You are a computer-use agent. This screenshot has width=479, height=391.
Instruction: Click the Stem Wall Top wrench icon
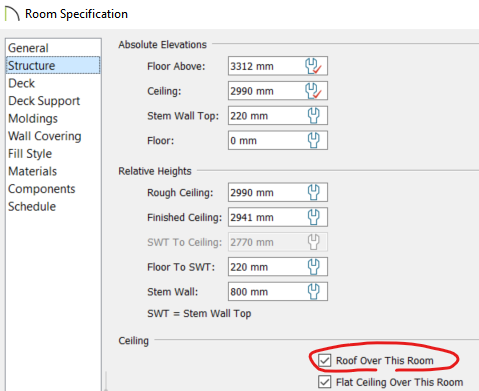[313, 116]
